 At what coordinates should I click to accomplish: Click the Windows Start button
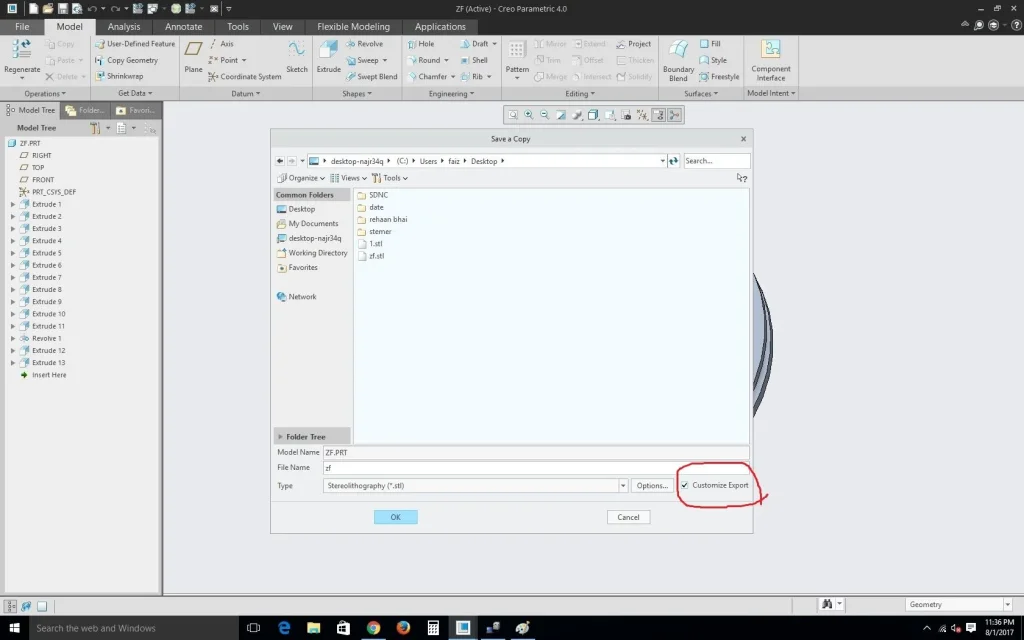point(13,628)
